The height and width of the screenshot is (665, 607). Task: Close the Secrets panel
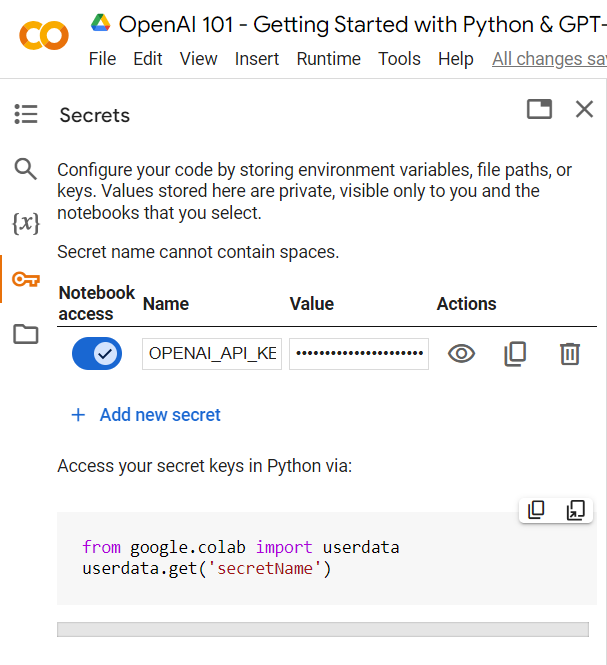tap(584, 109)
